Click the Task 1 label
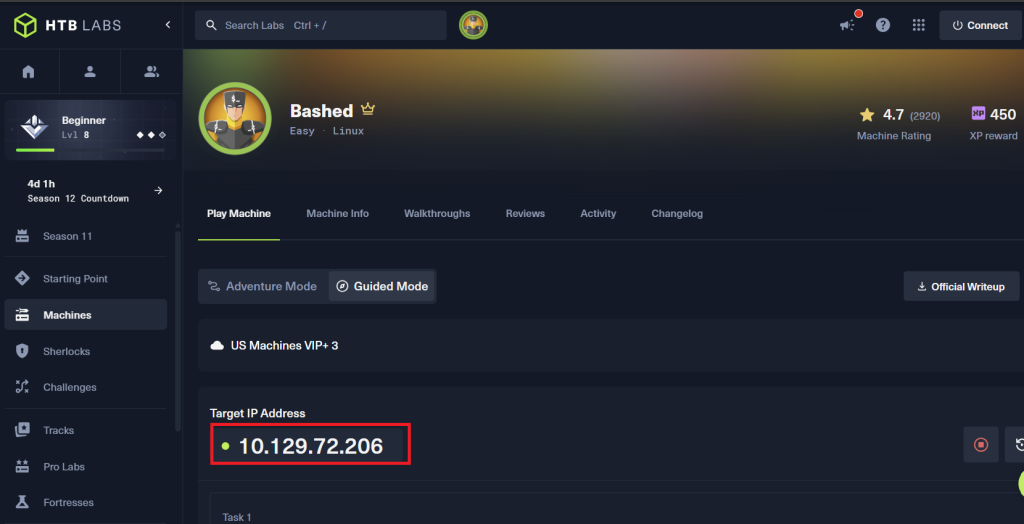Screen dimensions: 1024x524 [237, 517]
